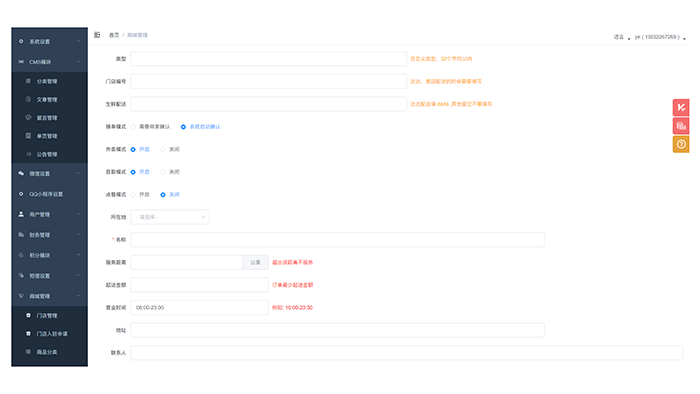This screenshot has height=394, width=700.
Task: Click the 留言管理 message icon
Action: (28, 117)
